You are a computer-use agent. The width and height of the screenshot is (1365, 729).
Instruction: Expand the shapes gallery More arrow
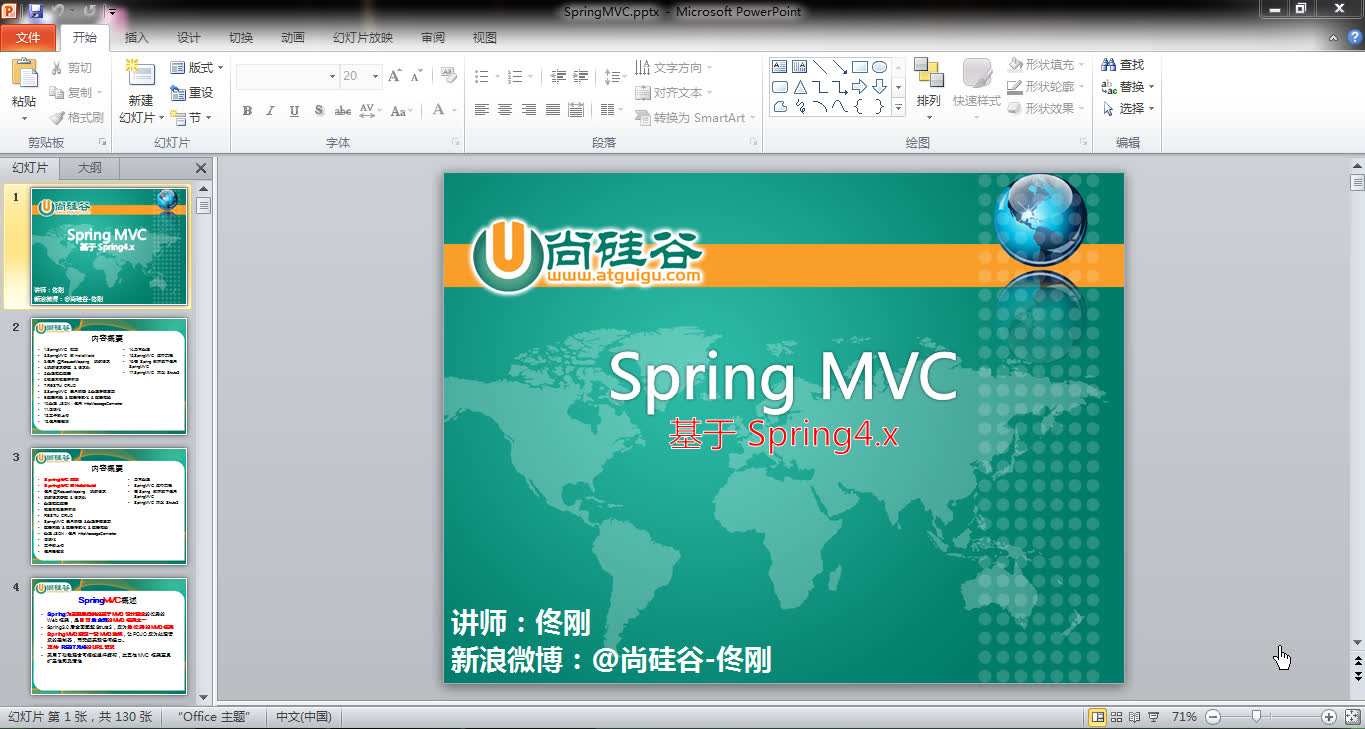pos(898,107)
